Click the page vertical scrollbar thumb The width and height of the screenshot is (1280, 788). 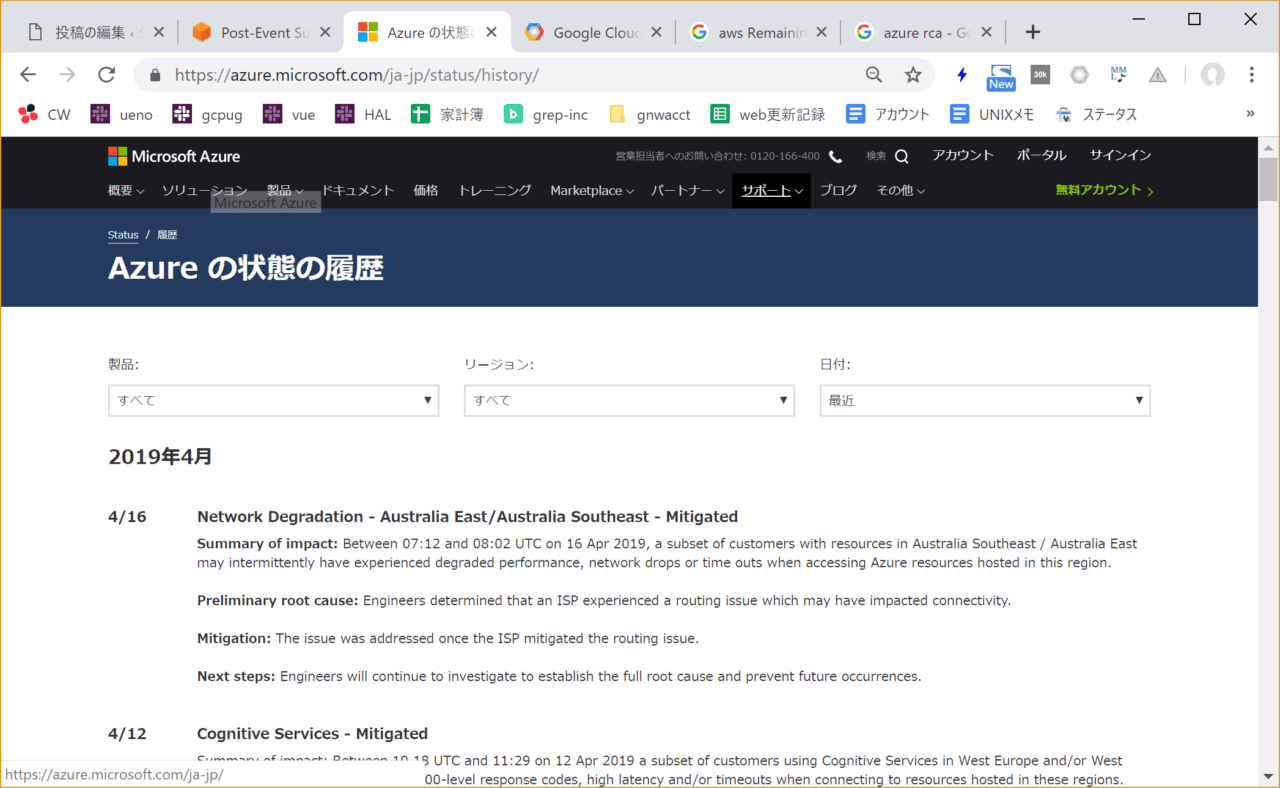1269,179
